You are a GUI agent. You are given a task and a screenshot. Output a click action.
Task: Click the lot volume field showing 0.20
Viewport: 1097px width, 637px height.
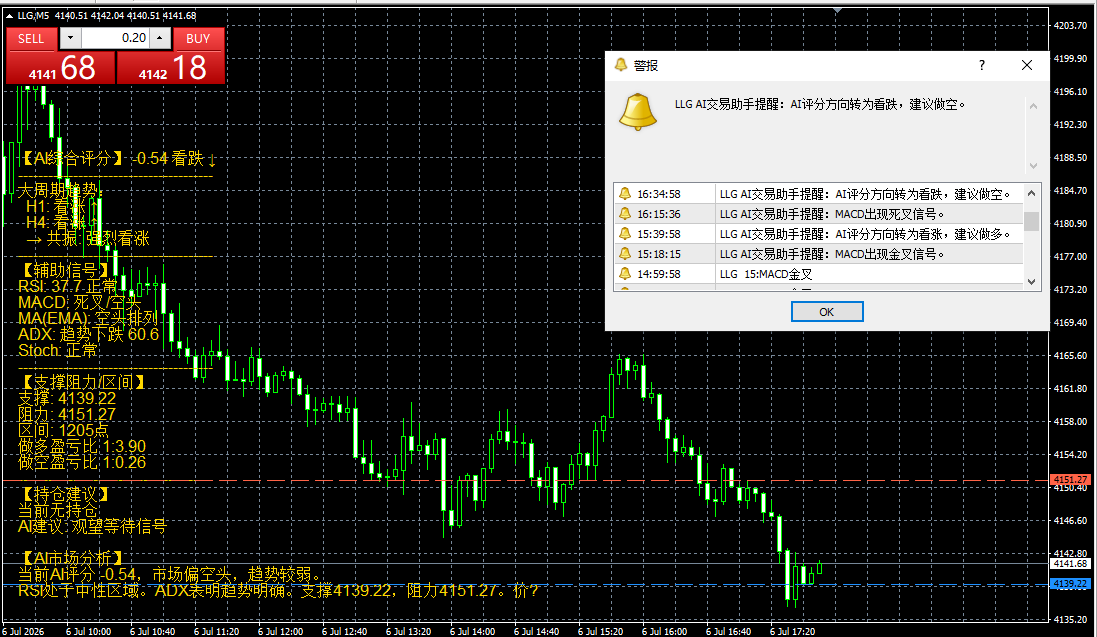tap(115, 38)
